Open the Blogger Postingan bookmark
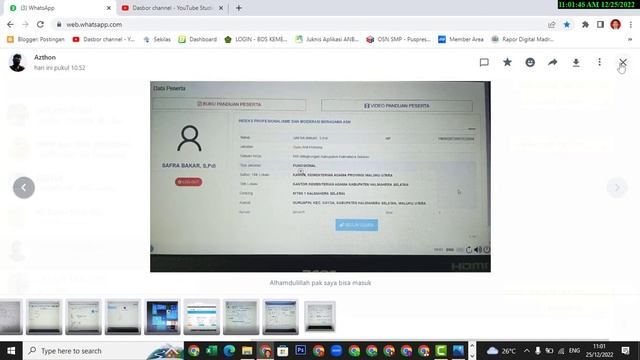 pyautogui.click(x=36, y=39)
